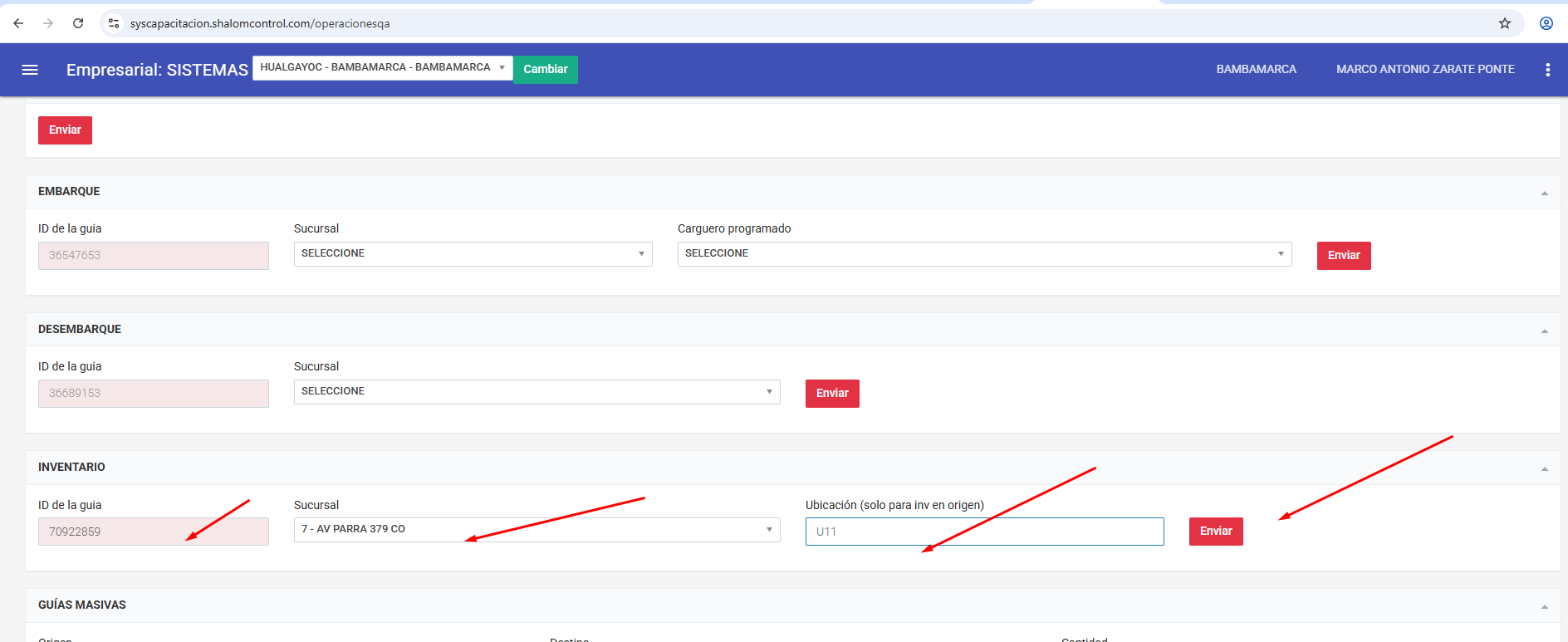
Task: Open the HUALGAYOC - BAMBAMARCA branch dropdown
Action: [x=382, y=68]
